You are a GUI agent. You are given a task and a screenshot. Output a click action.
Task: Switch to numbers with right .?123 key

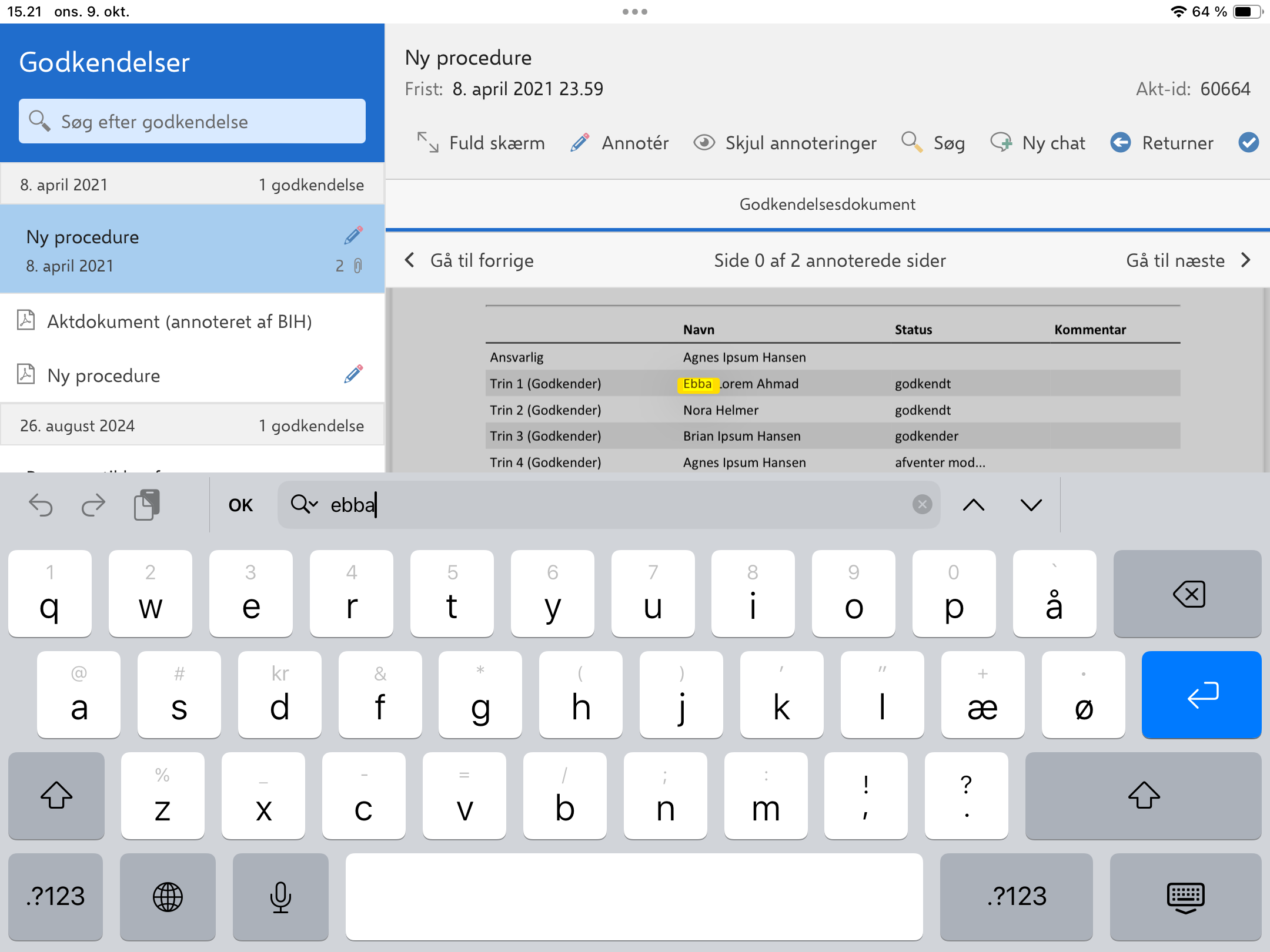(1017, 897)
